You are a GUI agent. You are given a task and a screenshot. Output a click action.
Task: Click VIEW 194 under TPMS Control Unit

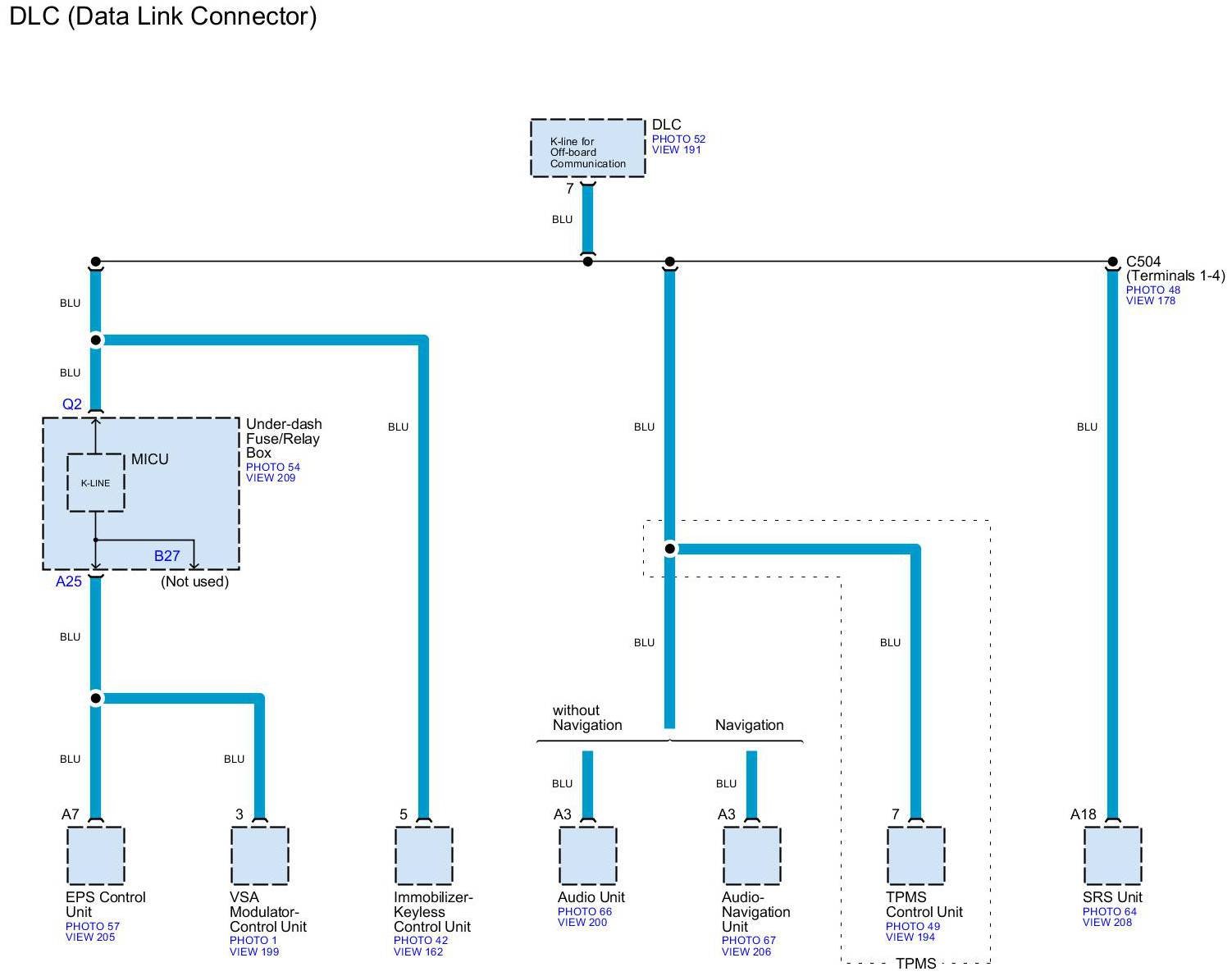click(x=910, y=937)
